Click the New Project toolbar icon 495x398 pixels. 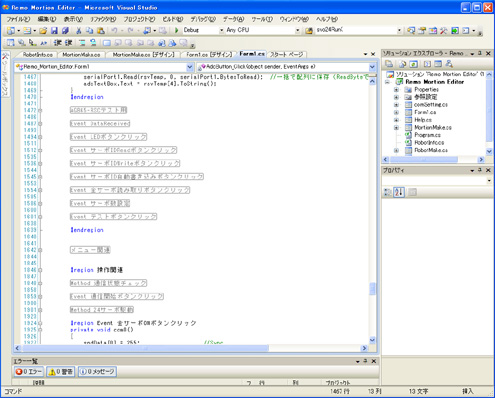11,31
